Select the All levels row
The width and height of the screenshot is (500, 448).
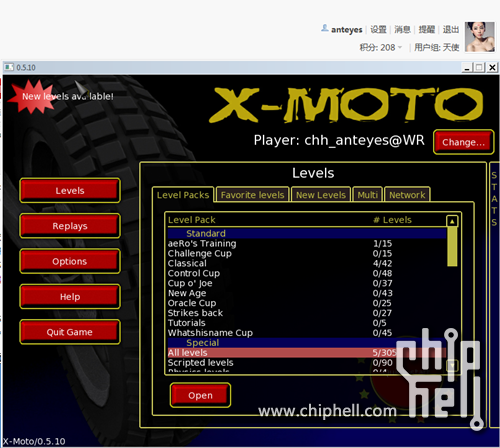(307, 353)
